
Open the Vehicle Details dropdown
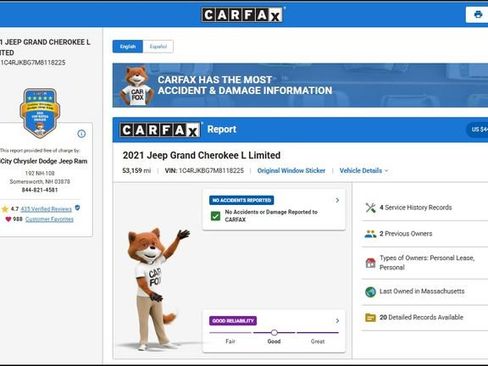(x=364, y=171)
